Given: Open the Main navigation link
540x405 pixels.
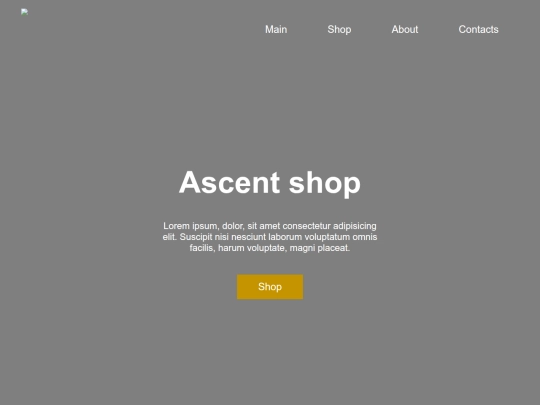Looking at the screenshot, I should tap(276, 30).
